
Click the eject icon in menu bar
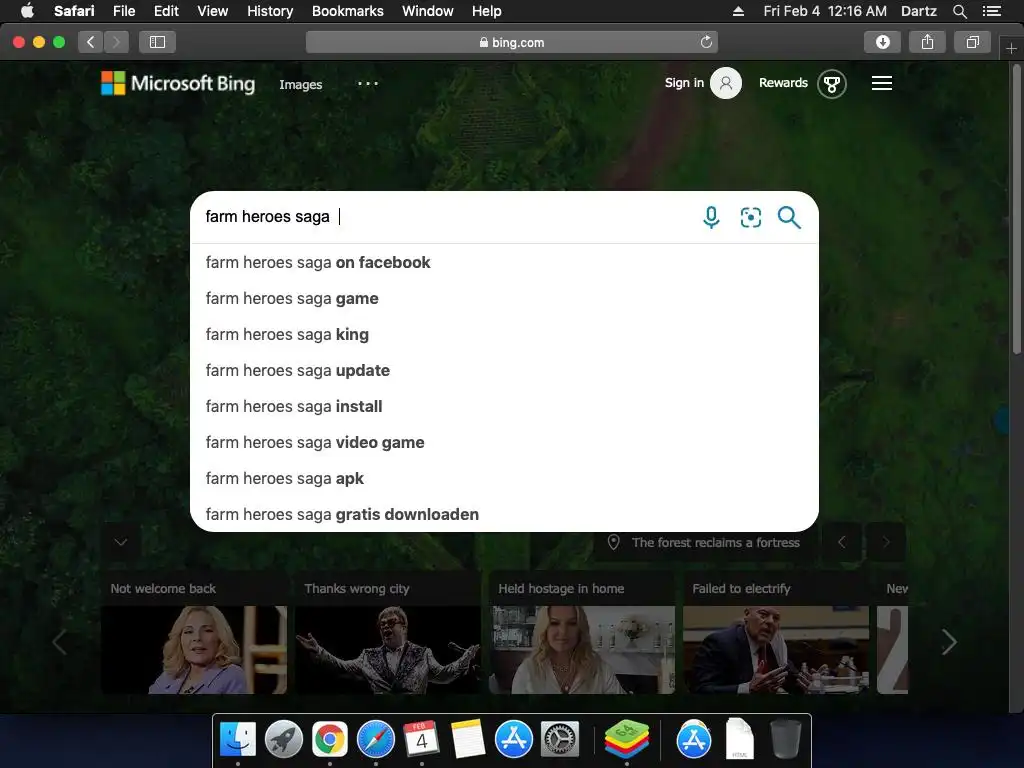738,11
